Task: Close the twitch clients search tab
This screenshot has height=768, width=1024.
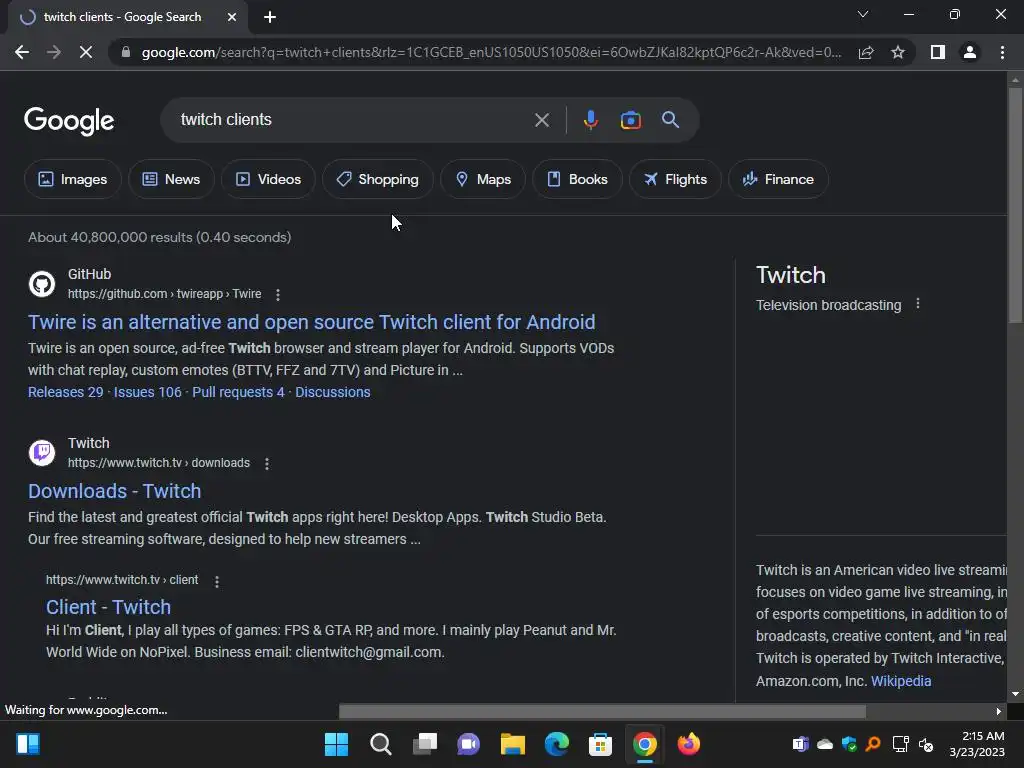Action: click(x=232, y=17)
